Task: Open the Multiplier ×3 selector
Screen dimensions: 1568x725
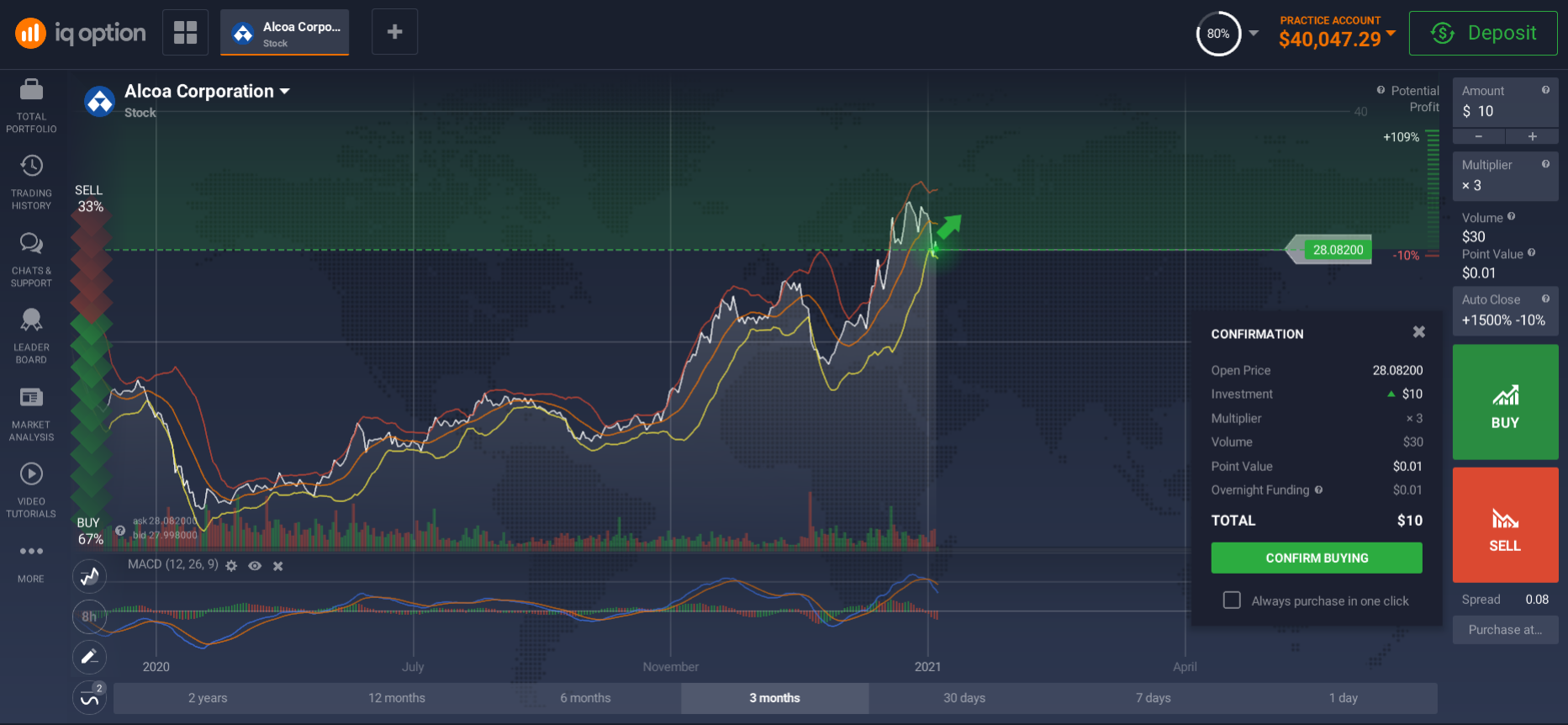Action: 1505,177
